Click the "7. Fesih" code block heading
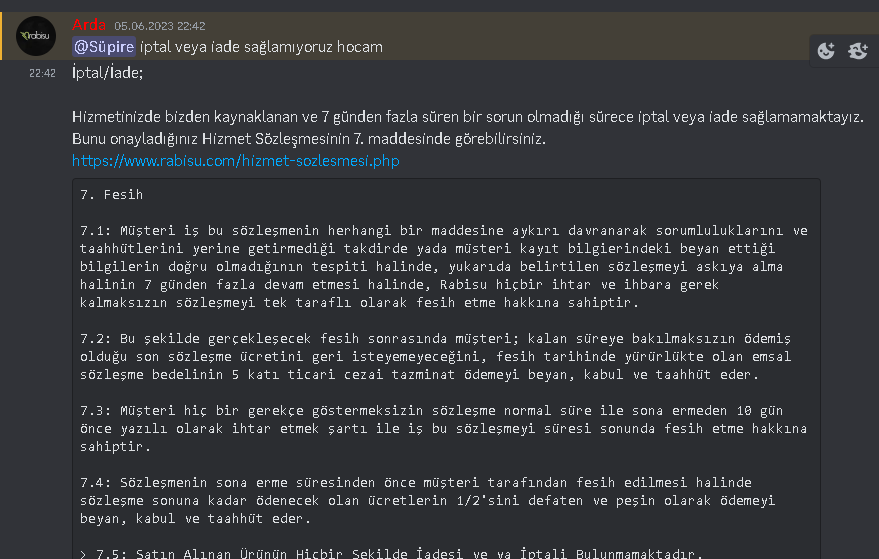Viewport: 879px width, 559px height. tap(112, 195)
